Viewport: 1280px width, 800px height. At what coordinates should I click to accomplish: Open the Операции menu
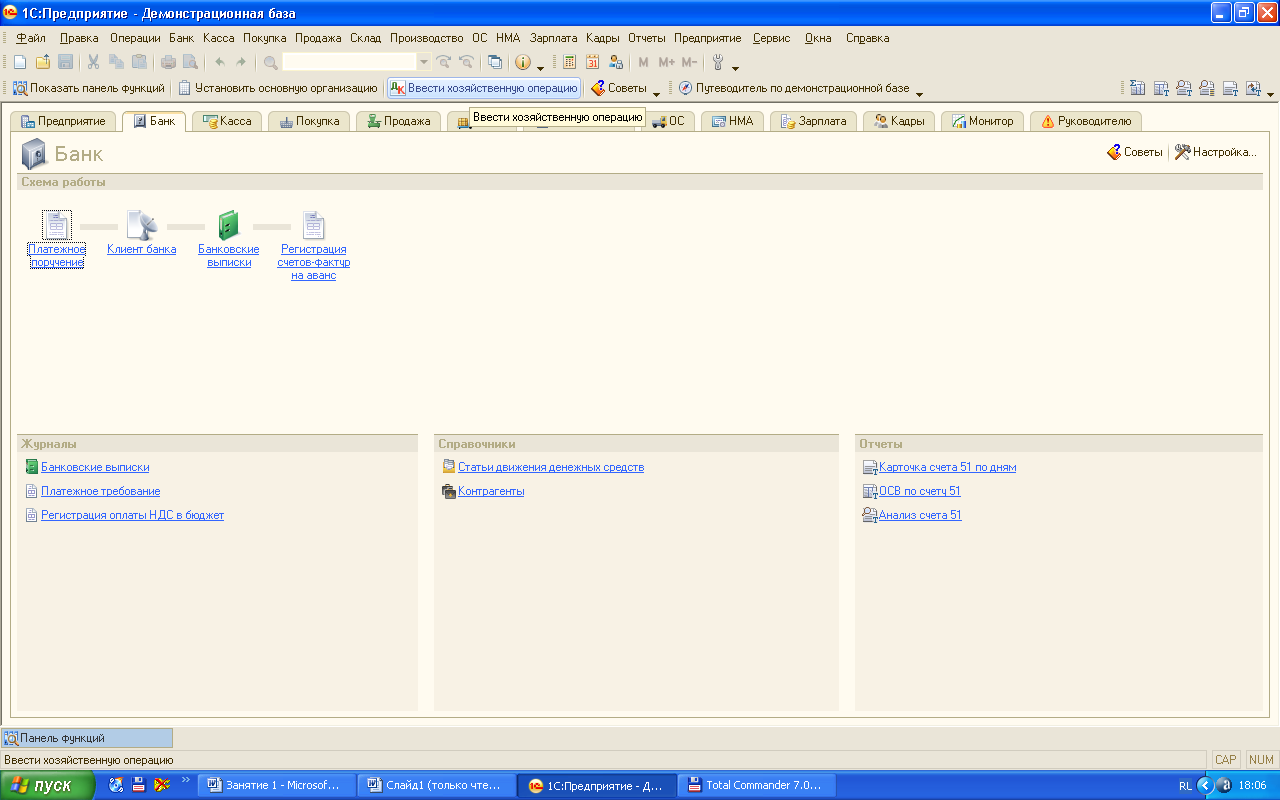pyautogui.click(x=135, y=38)
